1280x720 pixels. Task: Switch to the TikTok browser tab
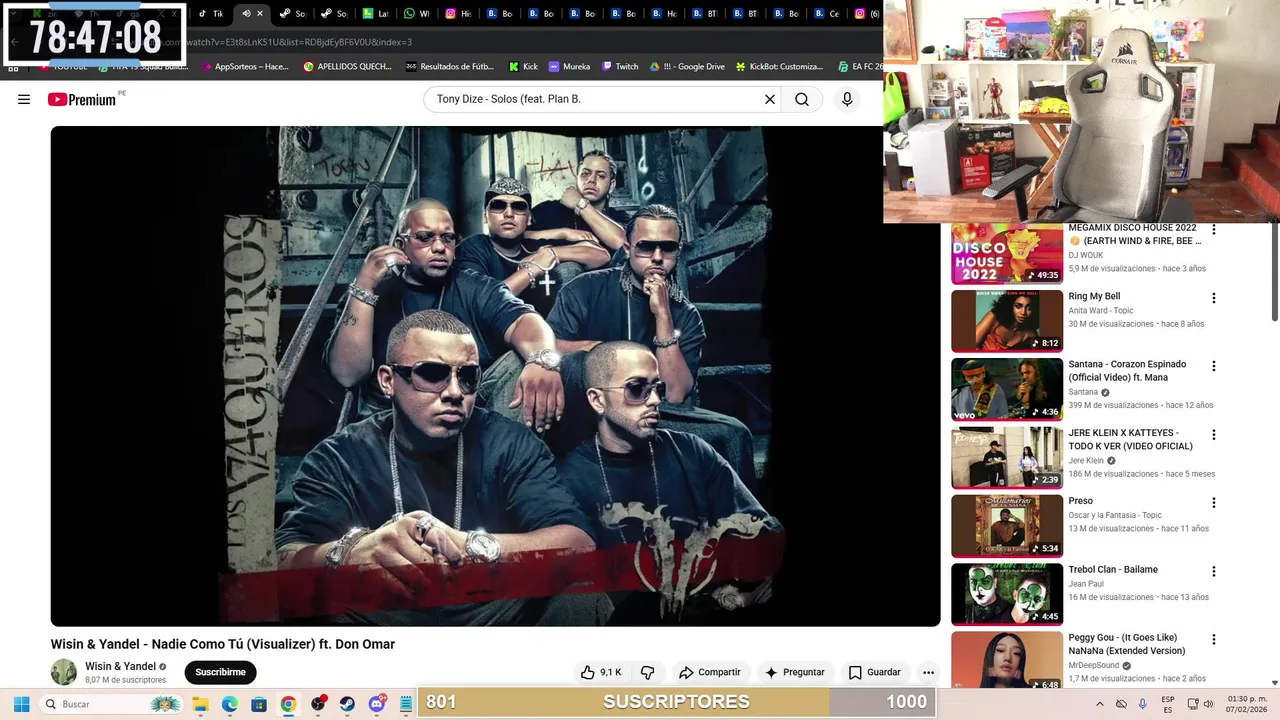point(210,13)
